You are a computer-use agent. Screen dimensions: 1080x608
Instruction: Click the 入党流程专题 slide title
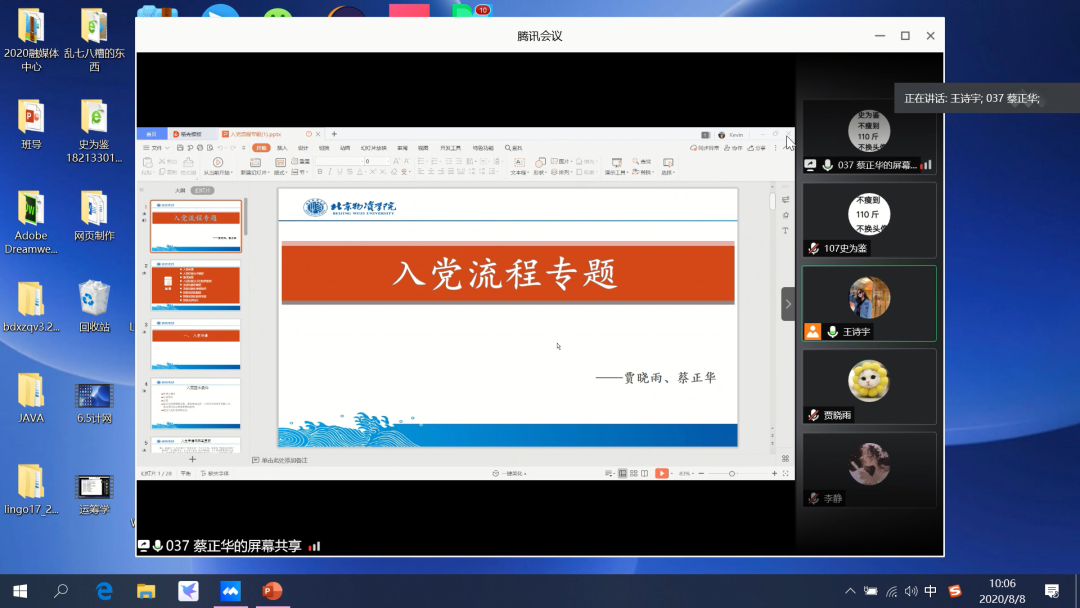(x=507, y=273)
